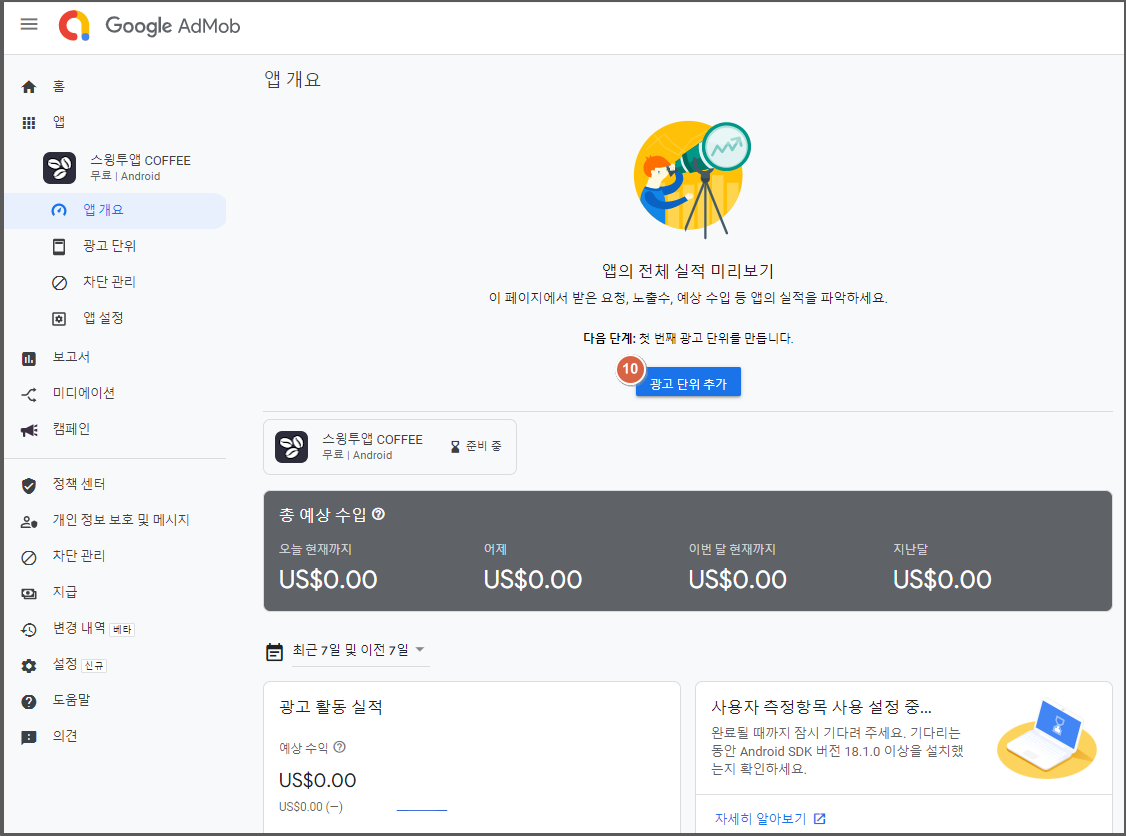Open the 최근 7일 date range dropdown
Screen dimensions: 1126x836
click(x=360, y=651)
